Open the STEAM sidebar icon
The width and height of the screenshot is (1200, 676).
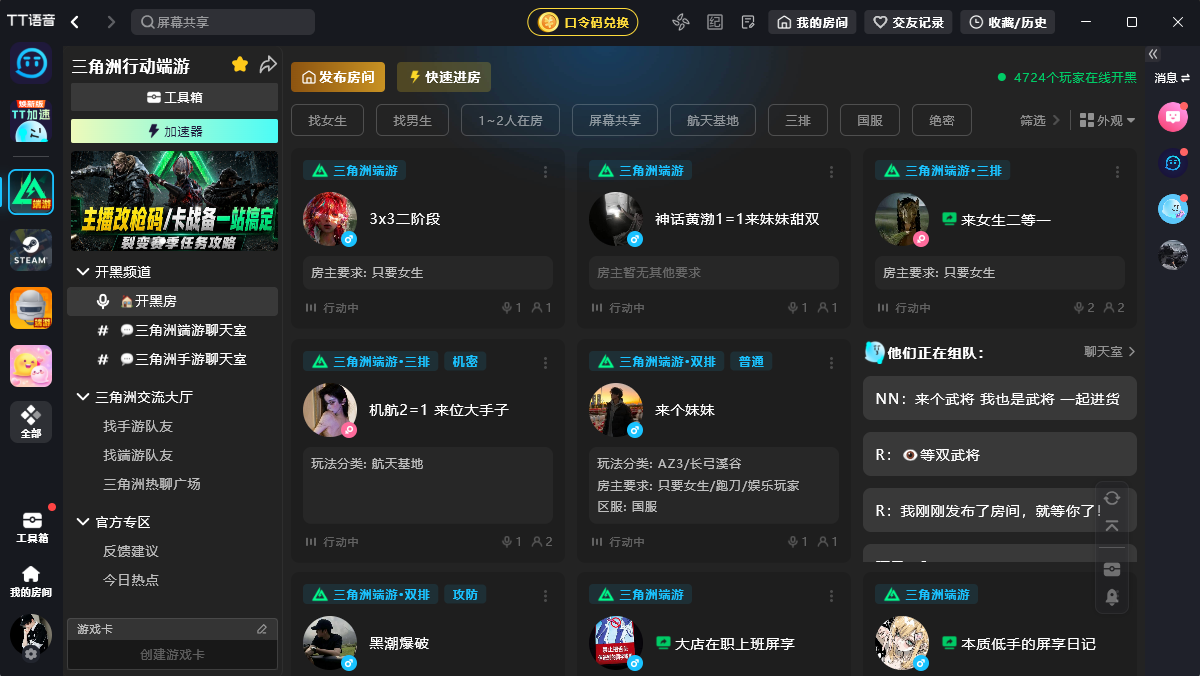(x=31, y=250)
